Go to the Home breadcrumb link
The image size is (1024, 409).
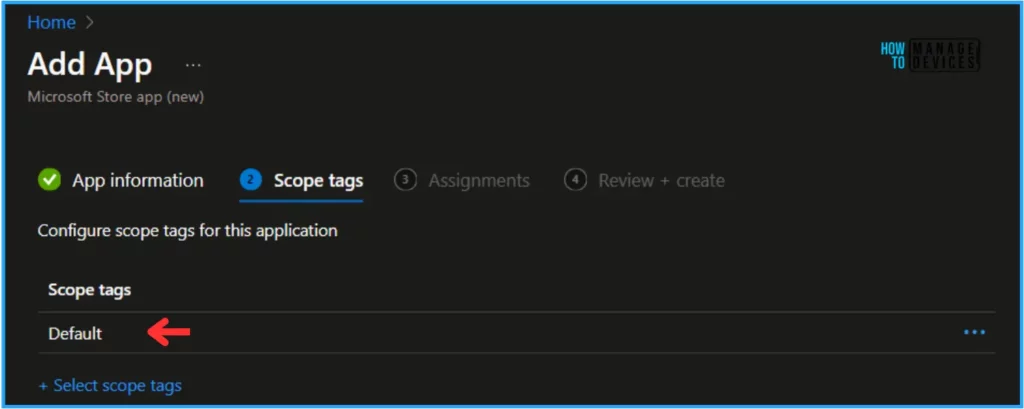tap(52, 22)
